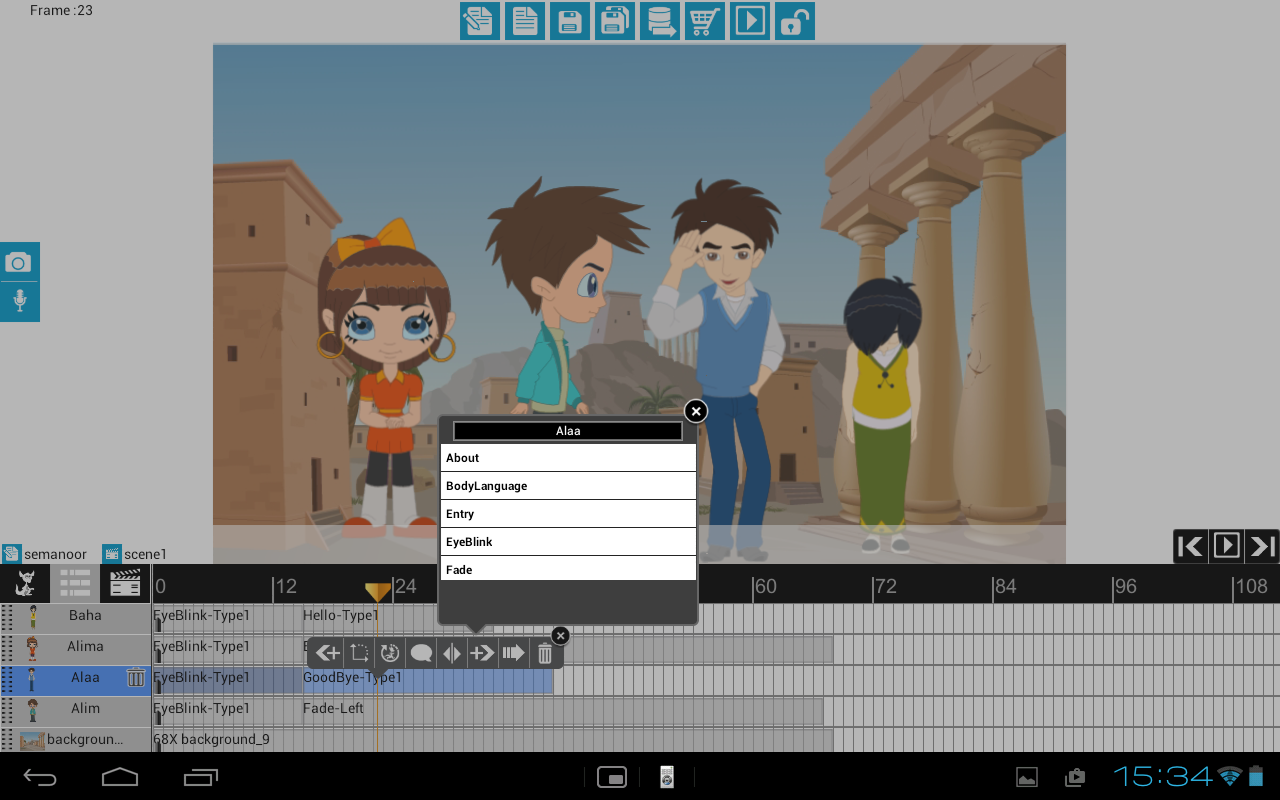Click frame 96 on the timeline ruler

[x=1125, y=587]
